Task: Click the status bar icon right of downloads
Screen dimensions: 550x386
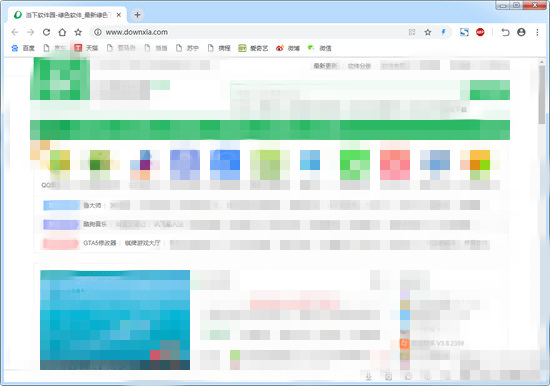Action: coord(388,377)
